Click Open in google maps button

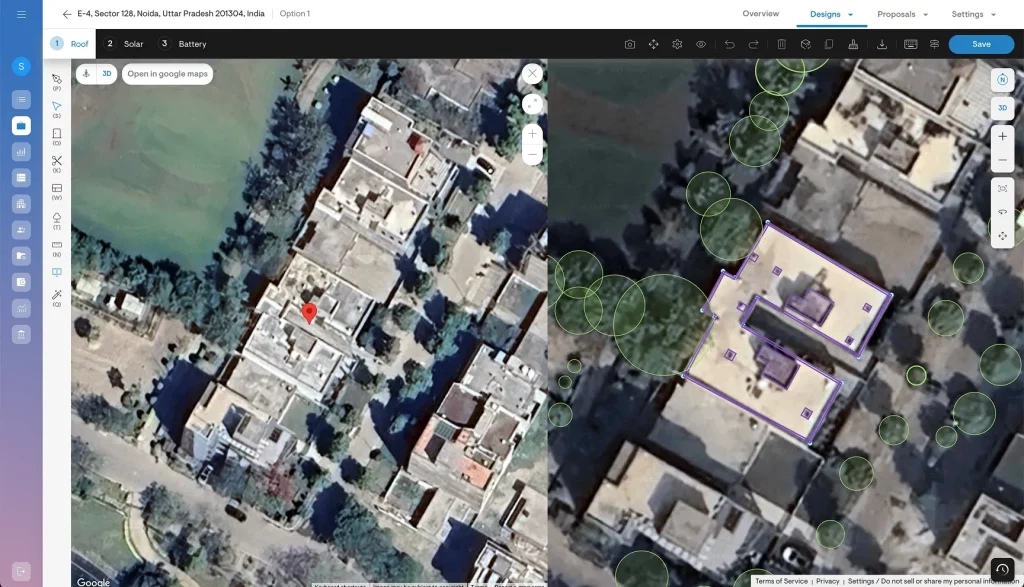click(x=167, y=74)
